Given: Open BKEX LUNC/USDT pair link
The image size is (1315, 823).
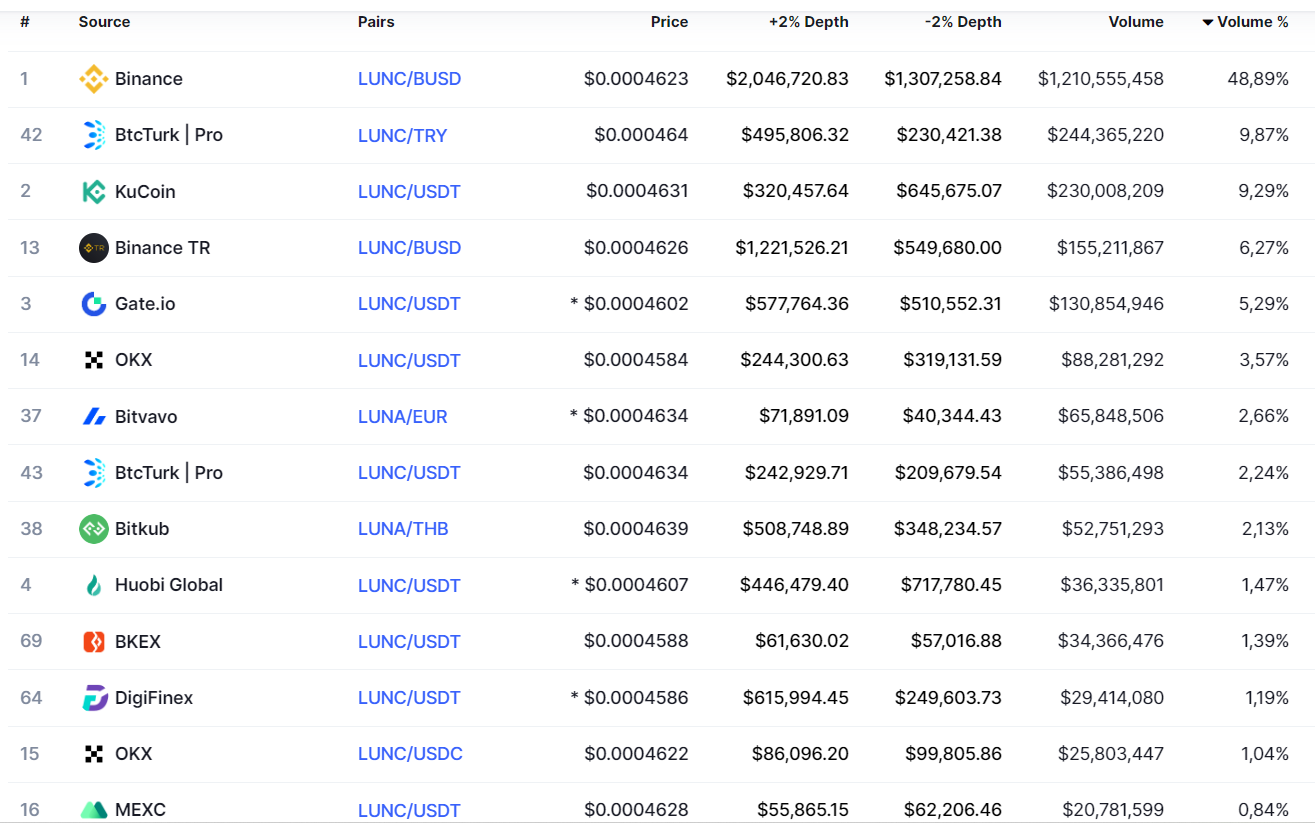Looking at the screenshot, I should pyautogui.click(x=409, y=642).
